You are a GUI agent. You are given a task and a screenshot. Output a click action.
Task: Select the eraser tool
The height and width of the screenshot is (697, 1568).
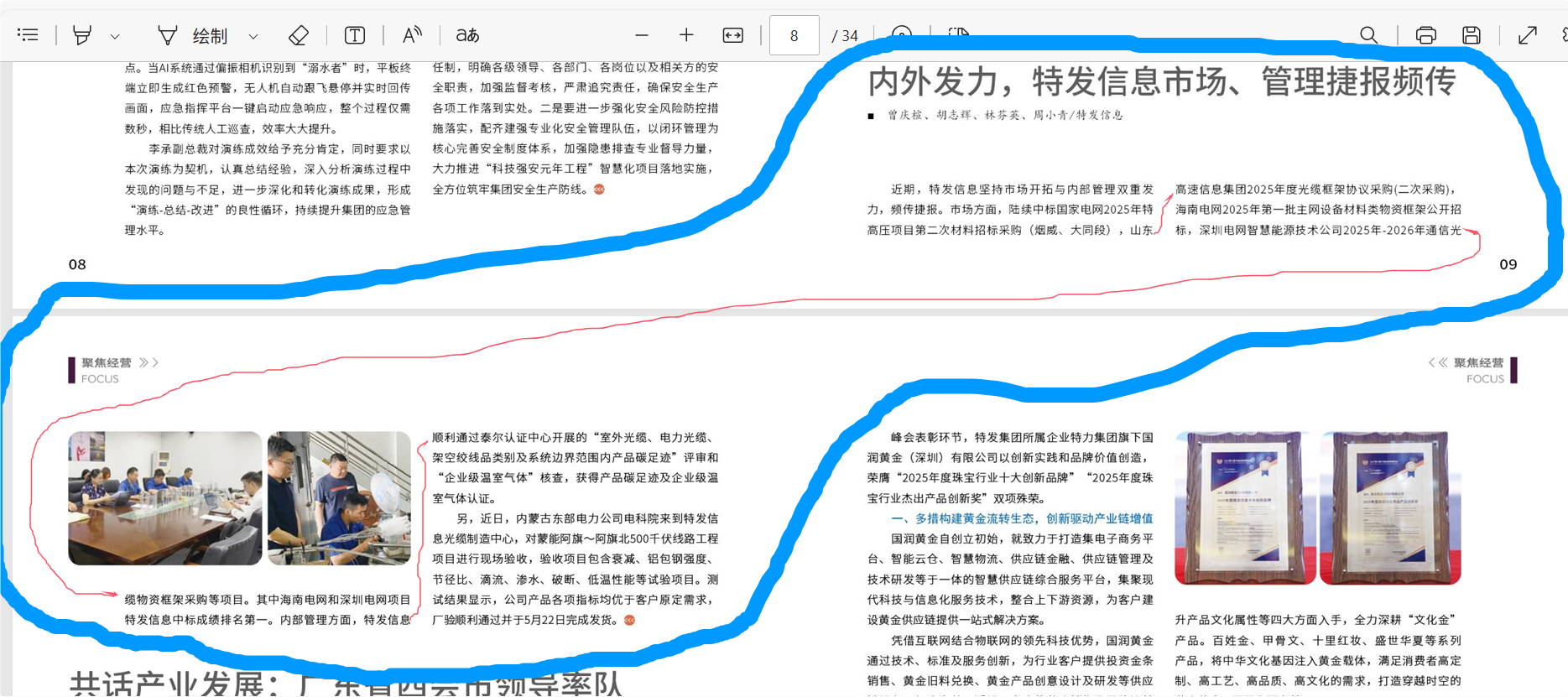tap(299, 35)
